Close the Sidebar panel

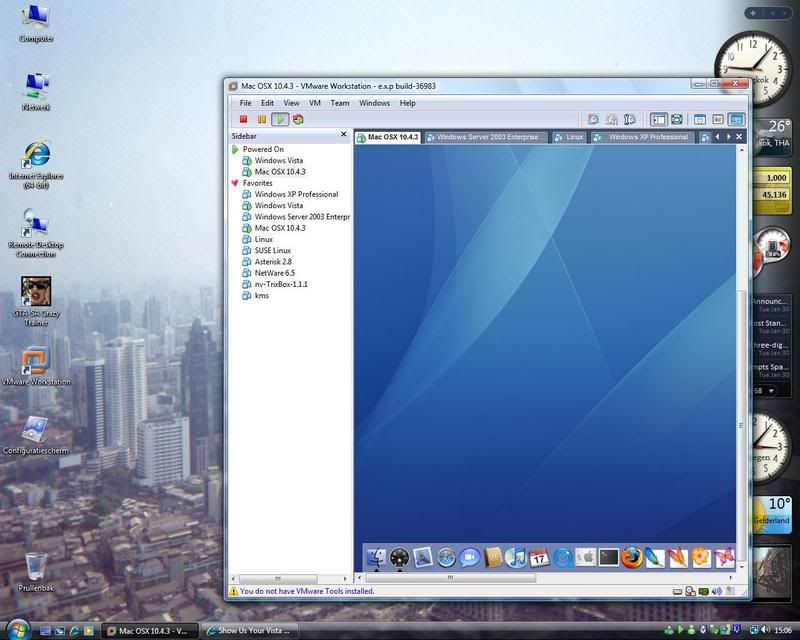pyautogui.click(x=343, y=134)
